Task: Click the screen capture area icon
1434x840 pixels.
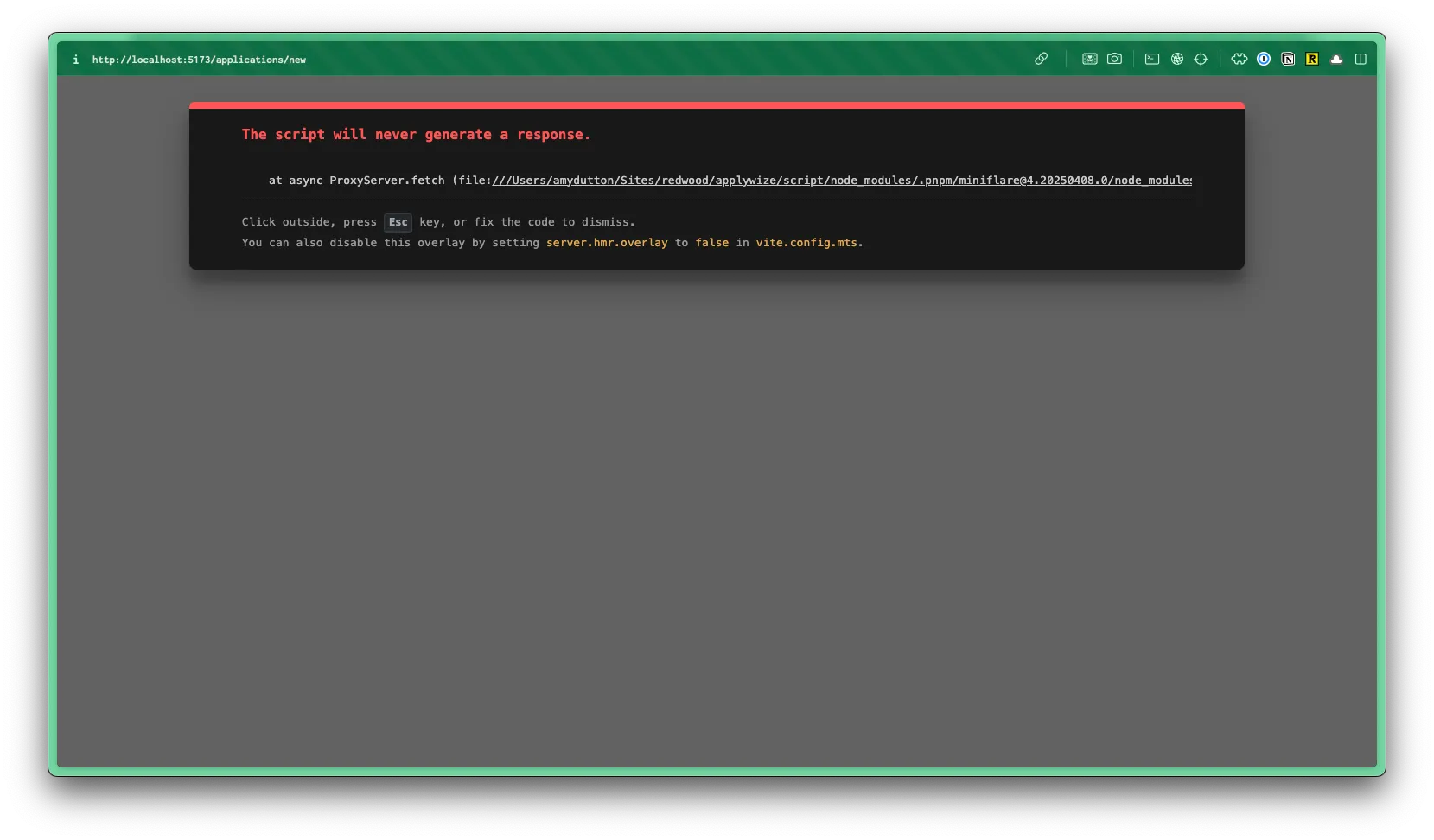Action: click(1090, 59)
